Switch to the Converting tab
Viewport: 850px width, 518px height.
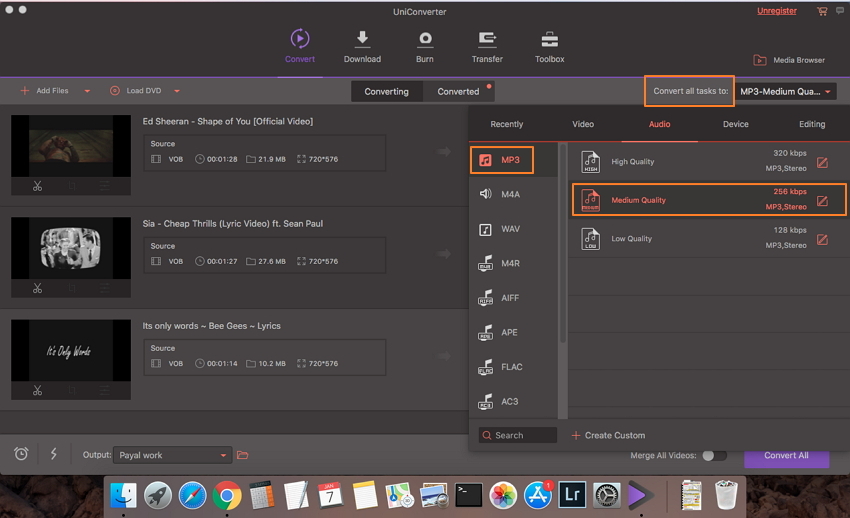click(387, 92)
